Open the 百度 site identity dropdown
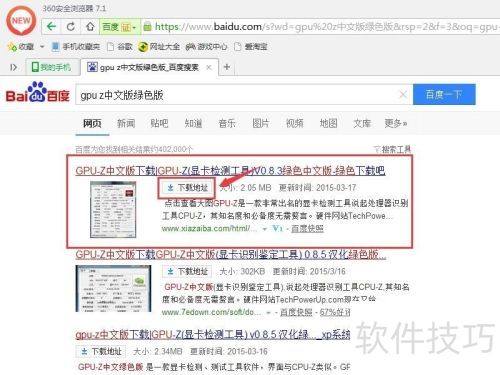The height and width of the screenshot is (375, 500). point(119,27)
